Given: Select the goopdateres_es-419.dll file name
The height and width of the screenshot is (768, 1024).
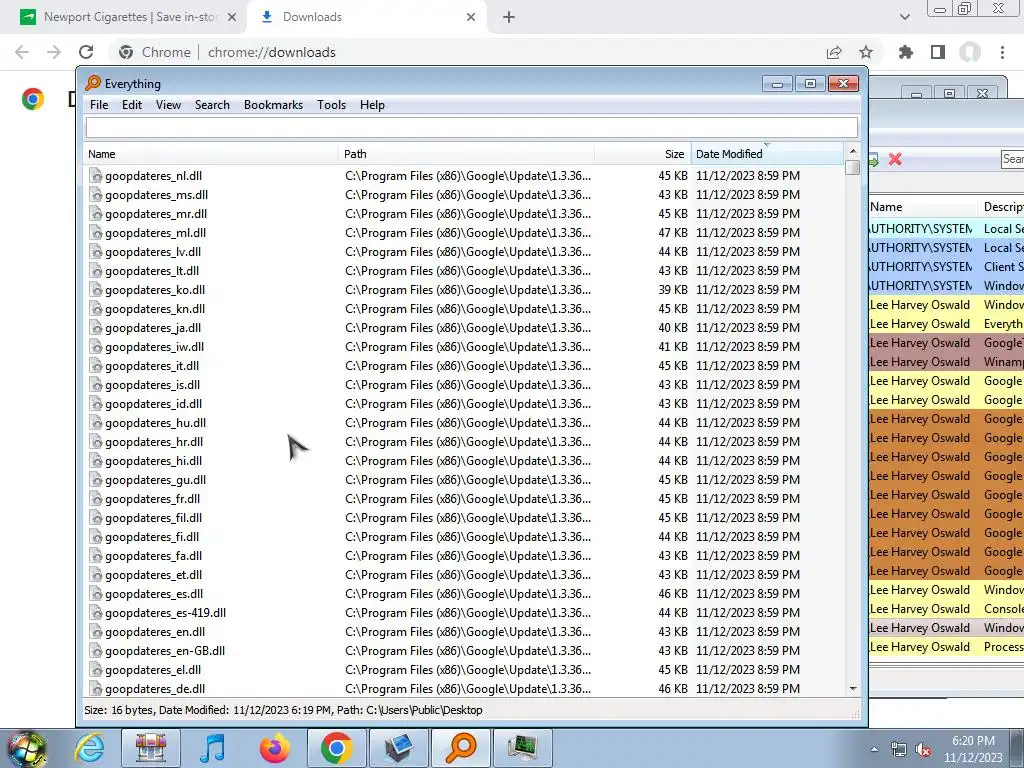Looking at the screenshot, I should pos(165,613).
